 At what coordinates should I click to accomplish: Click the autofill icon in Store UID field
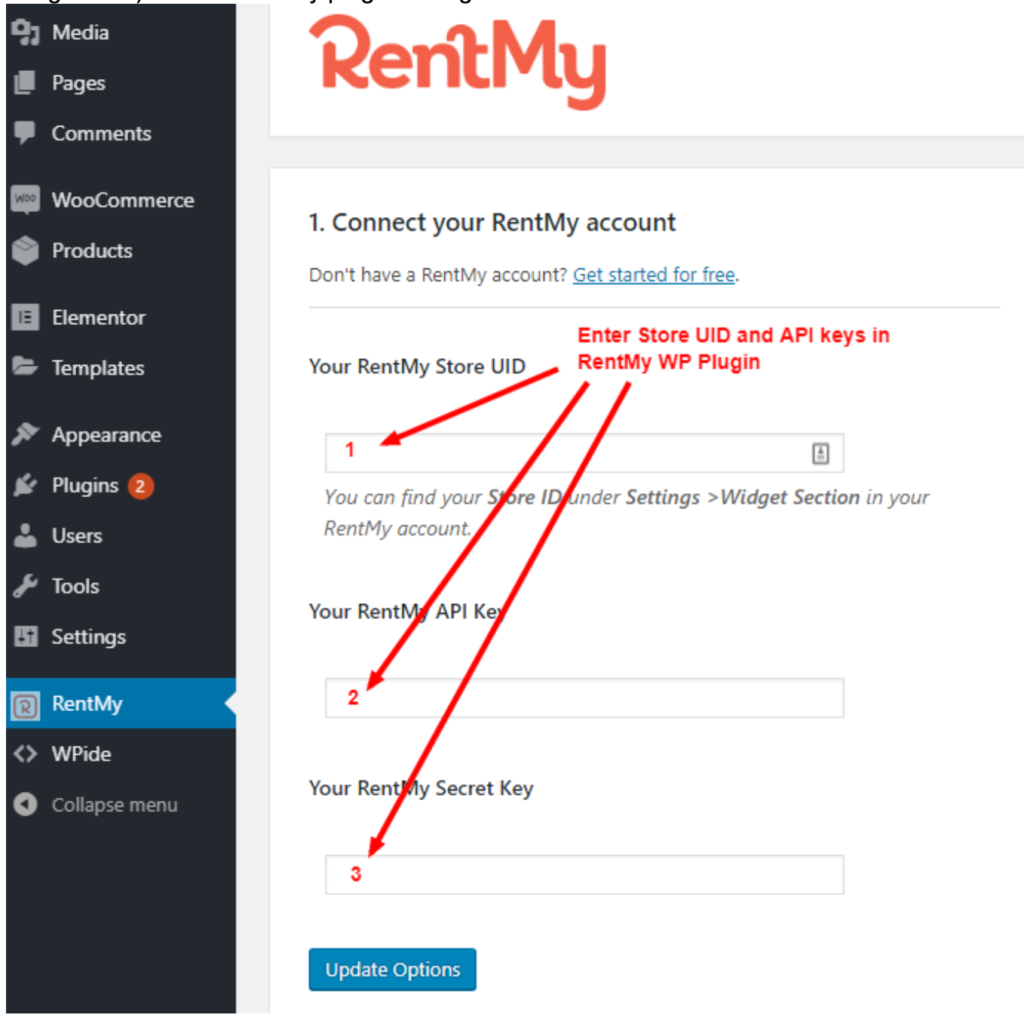point(820,453)
